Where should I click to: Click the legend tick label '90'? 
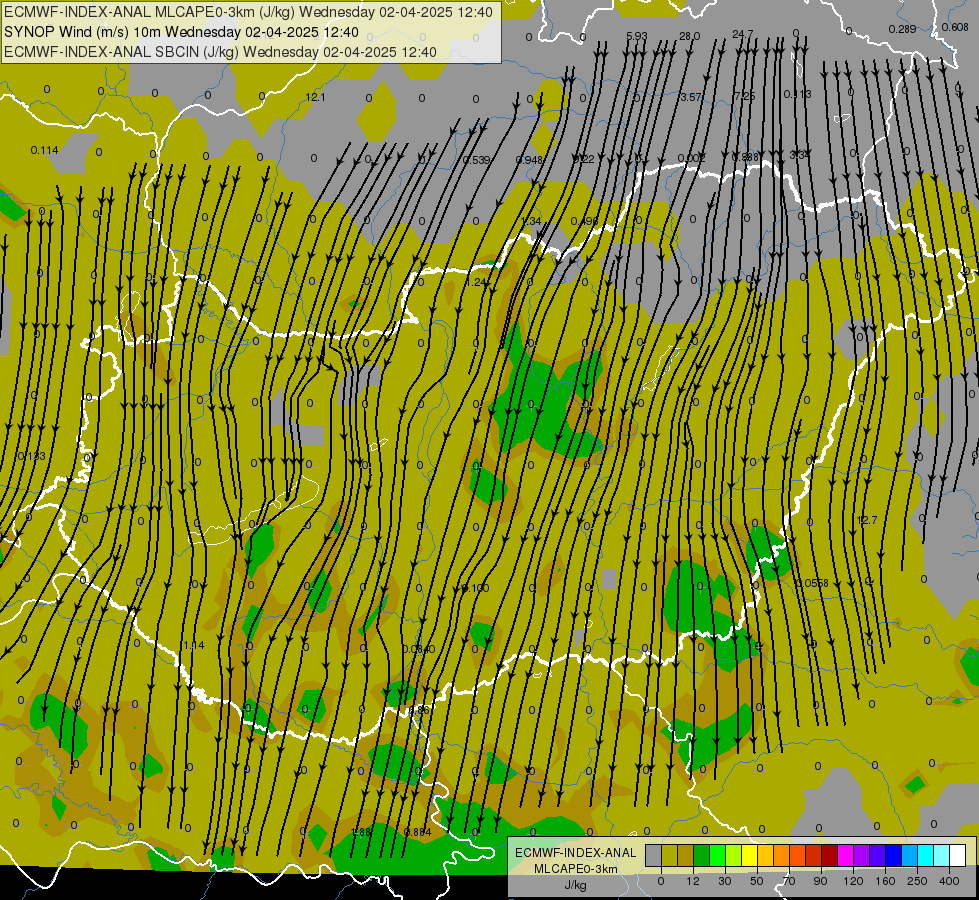820,881
